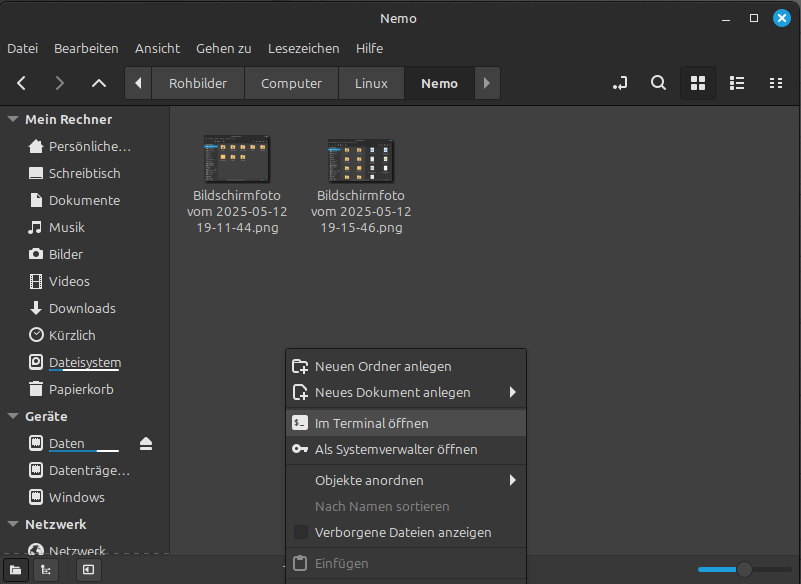
Task: Open the Lesezeichen menu
Action: [x=303, y=48]
